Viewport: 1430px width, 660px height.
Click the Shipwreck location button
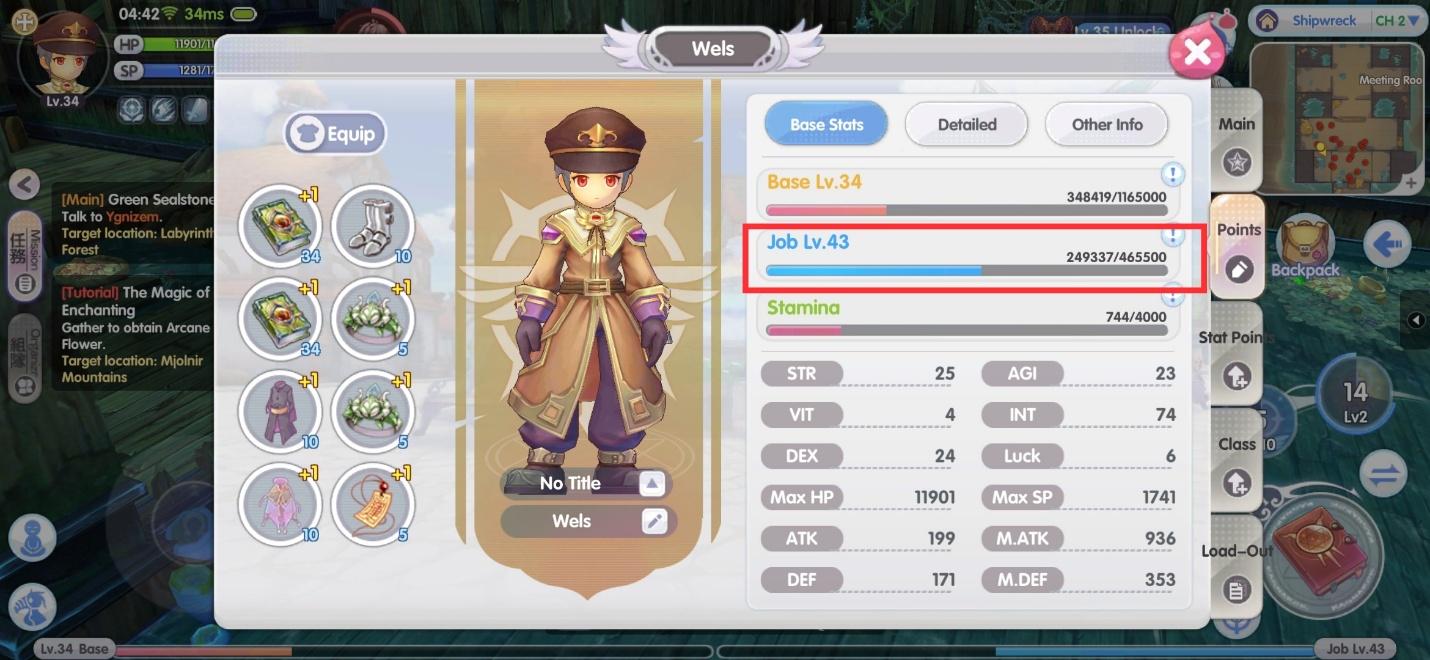click(1309, 21)
